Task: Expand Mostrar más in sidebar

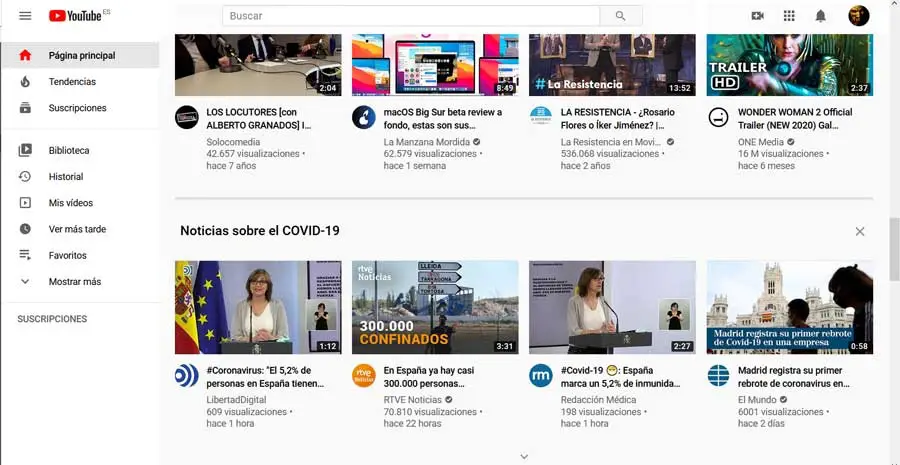Action: tap(80, 281)
